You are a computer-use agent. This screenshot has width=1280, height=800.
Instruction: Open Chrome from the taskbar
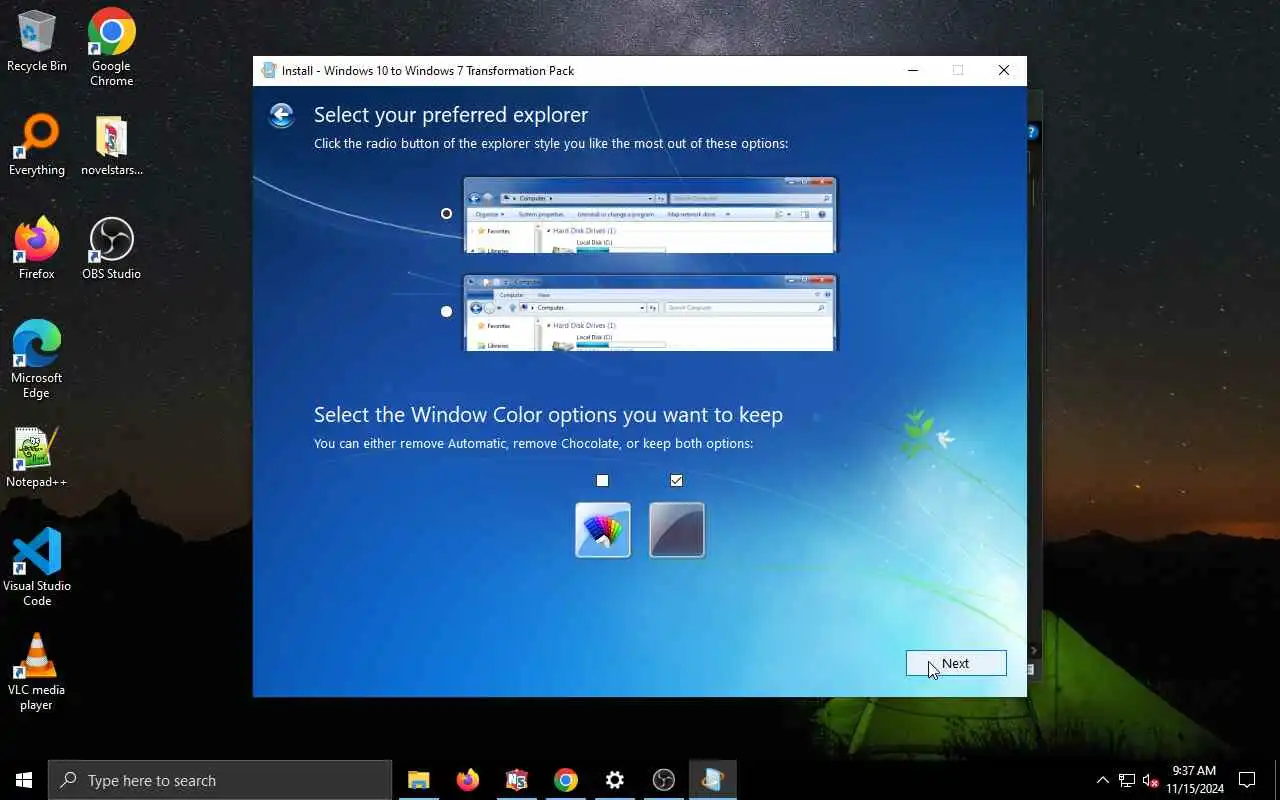point(566,780)
